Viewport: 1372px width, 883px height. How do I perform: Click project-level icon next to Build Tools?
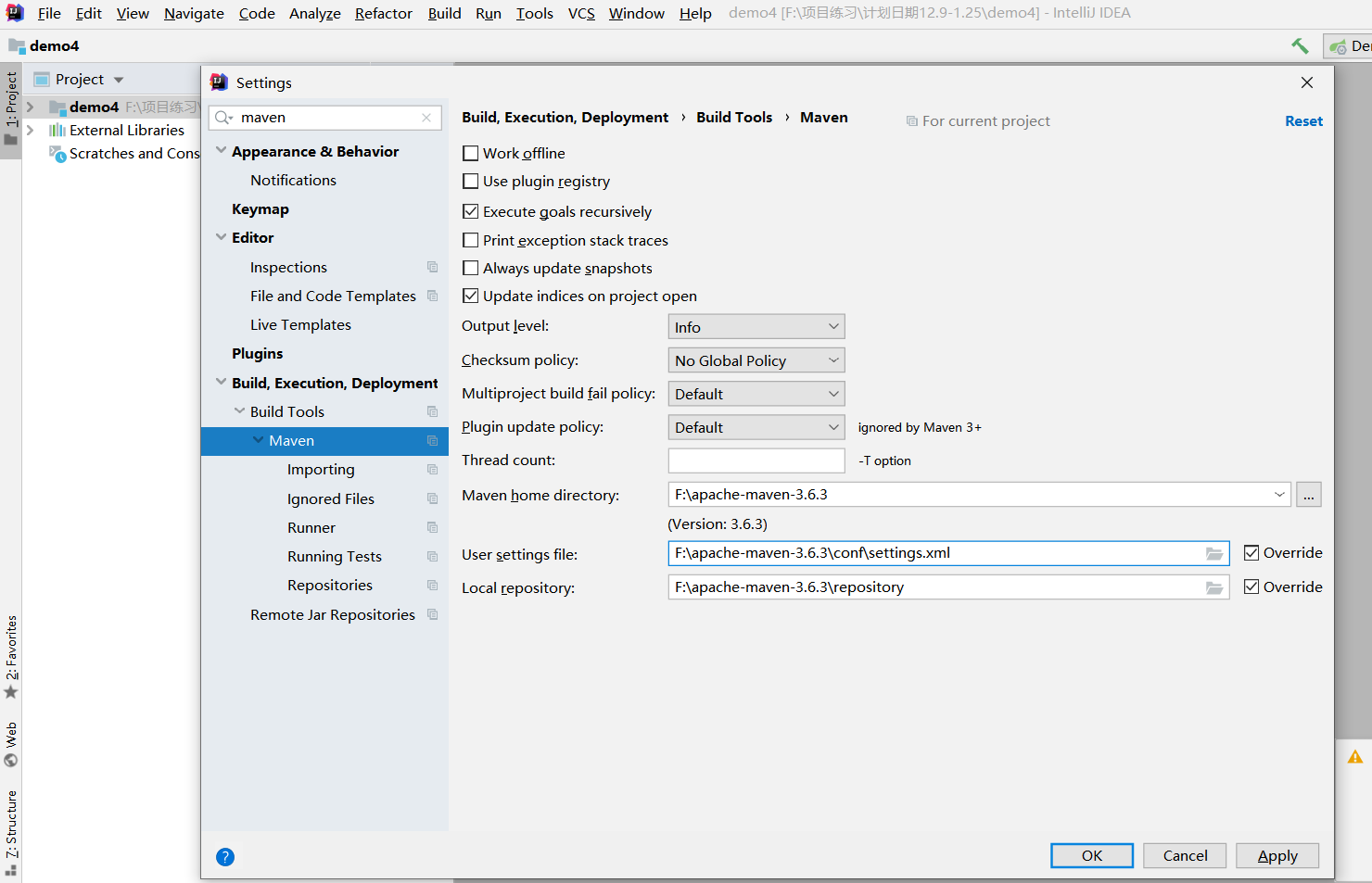432,411
